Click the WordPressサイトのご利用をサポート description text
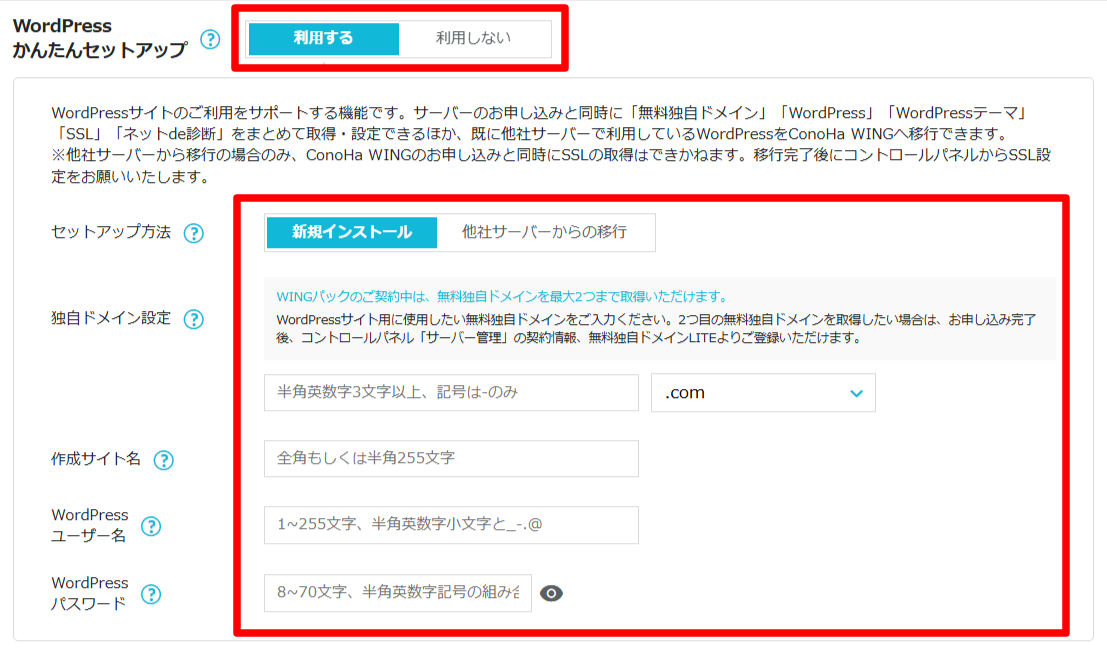 [x=551, y=145]
